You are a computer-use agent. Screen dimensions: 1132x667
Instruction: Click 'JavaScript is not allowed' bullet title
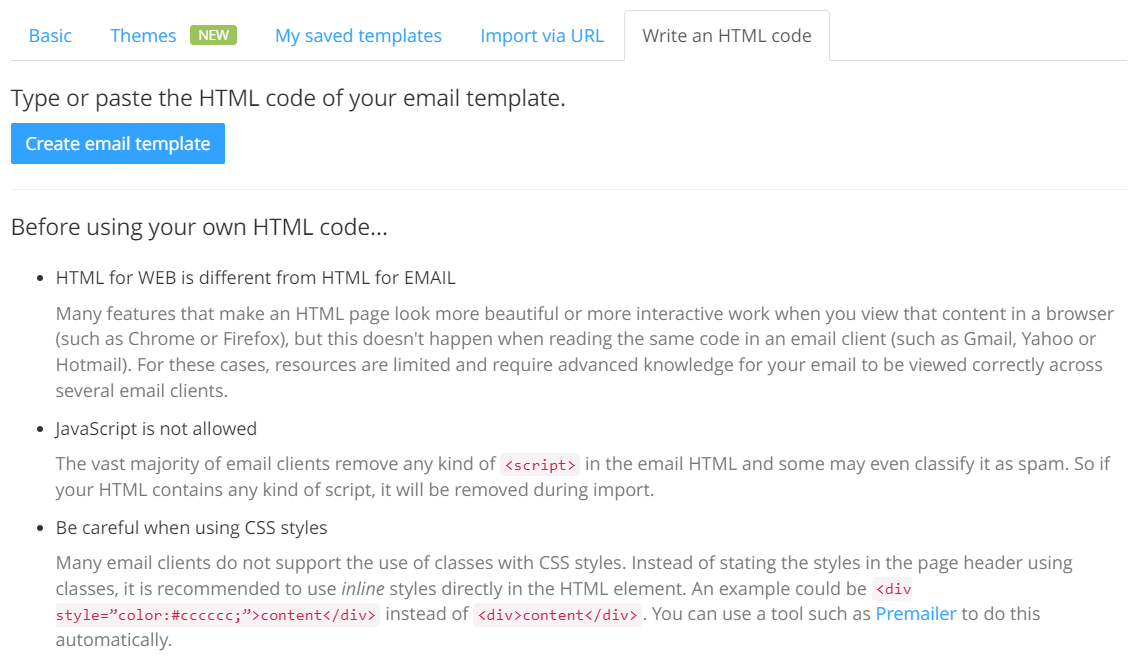[156, 429]
